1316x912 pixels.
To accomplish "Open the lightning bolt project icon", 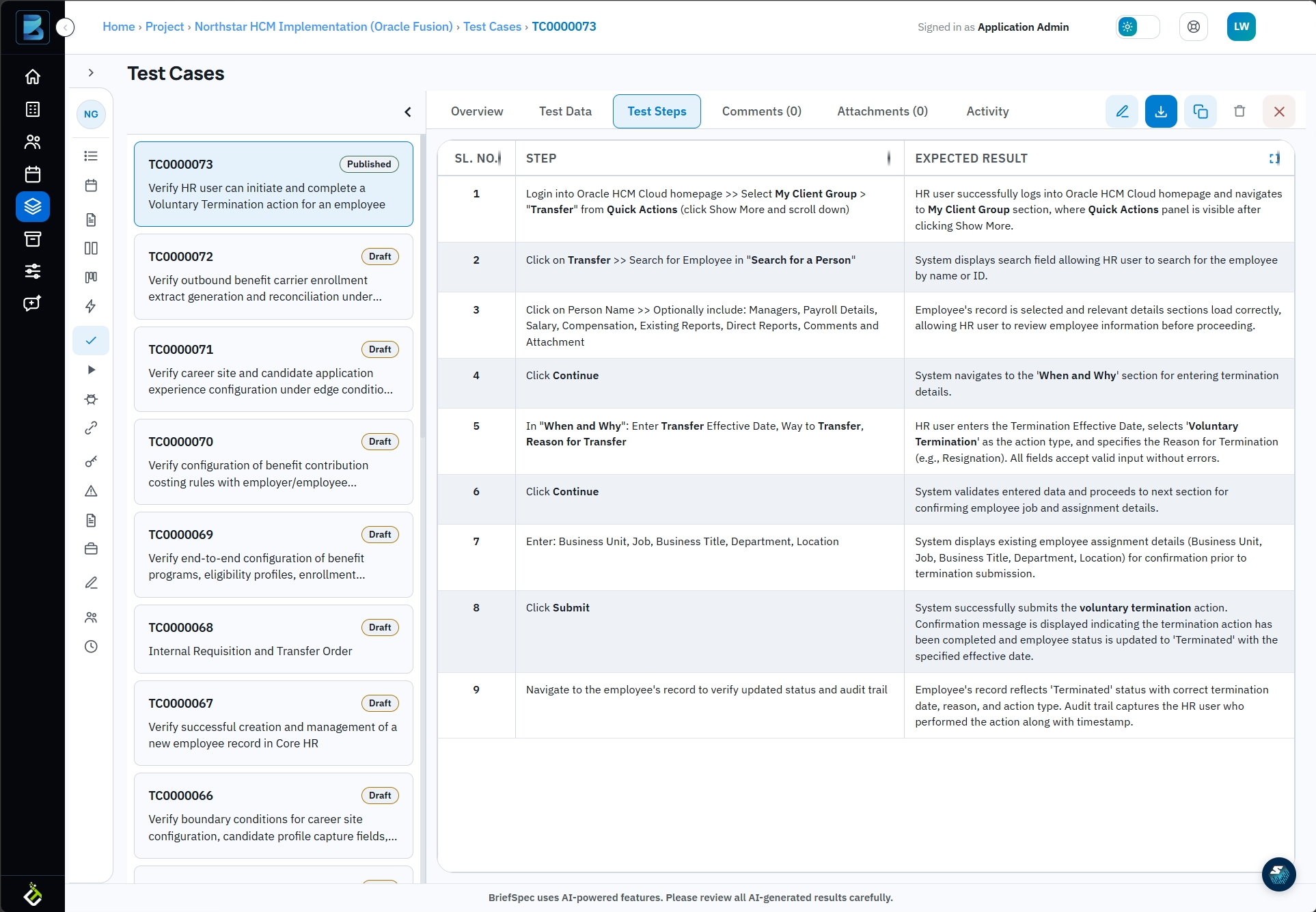I will click(91, 306).
